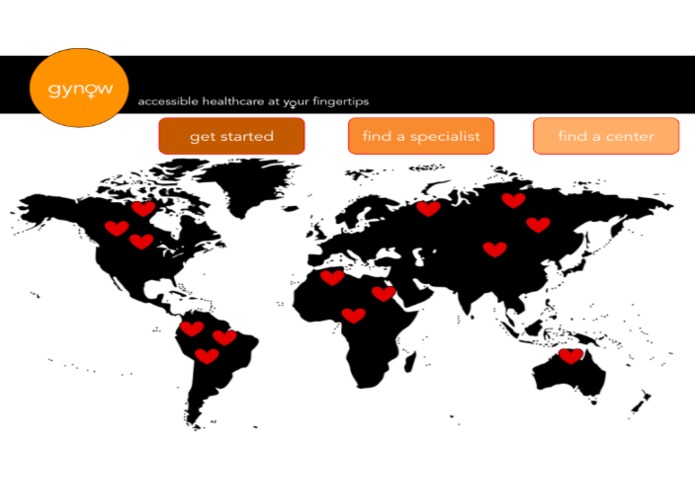The image size is (695, 494).
Task: Select the heart marker on the Canada–US border area
Action: tap(141, 241)
